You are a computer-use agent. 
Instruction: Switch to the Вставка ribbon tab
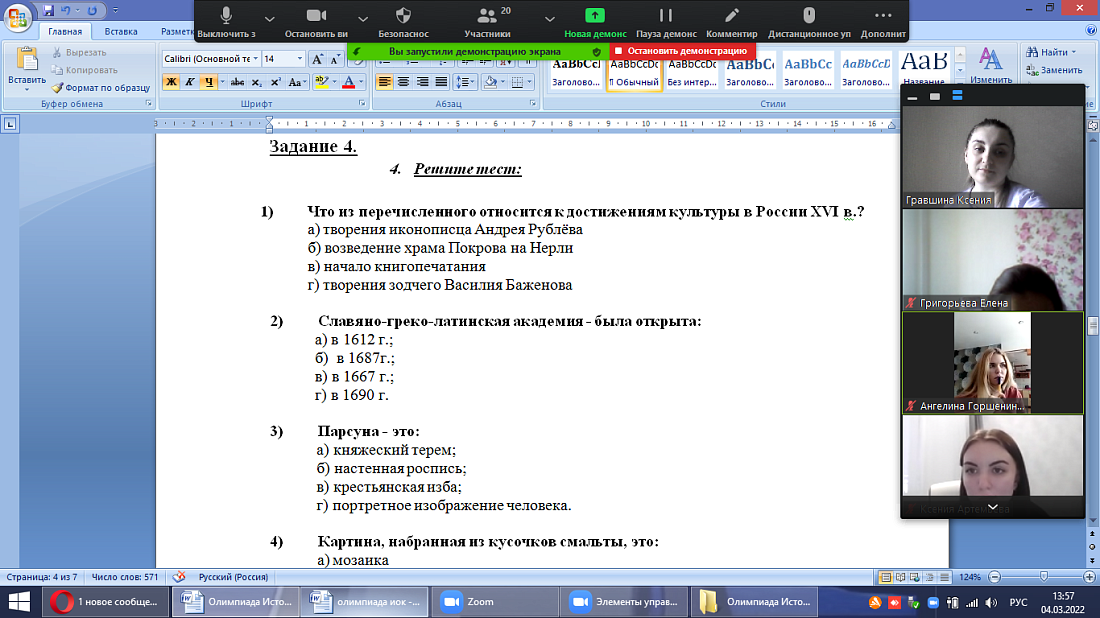click(x=120, y=32)
